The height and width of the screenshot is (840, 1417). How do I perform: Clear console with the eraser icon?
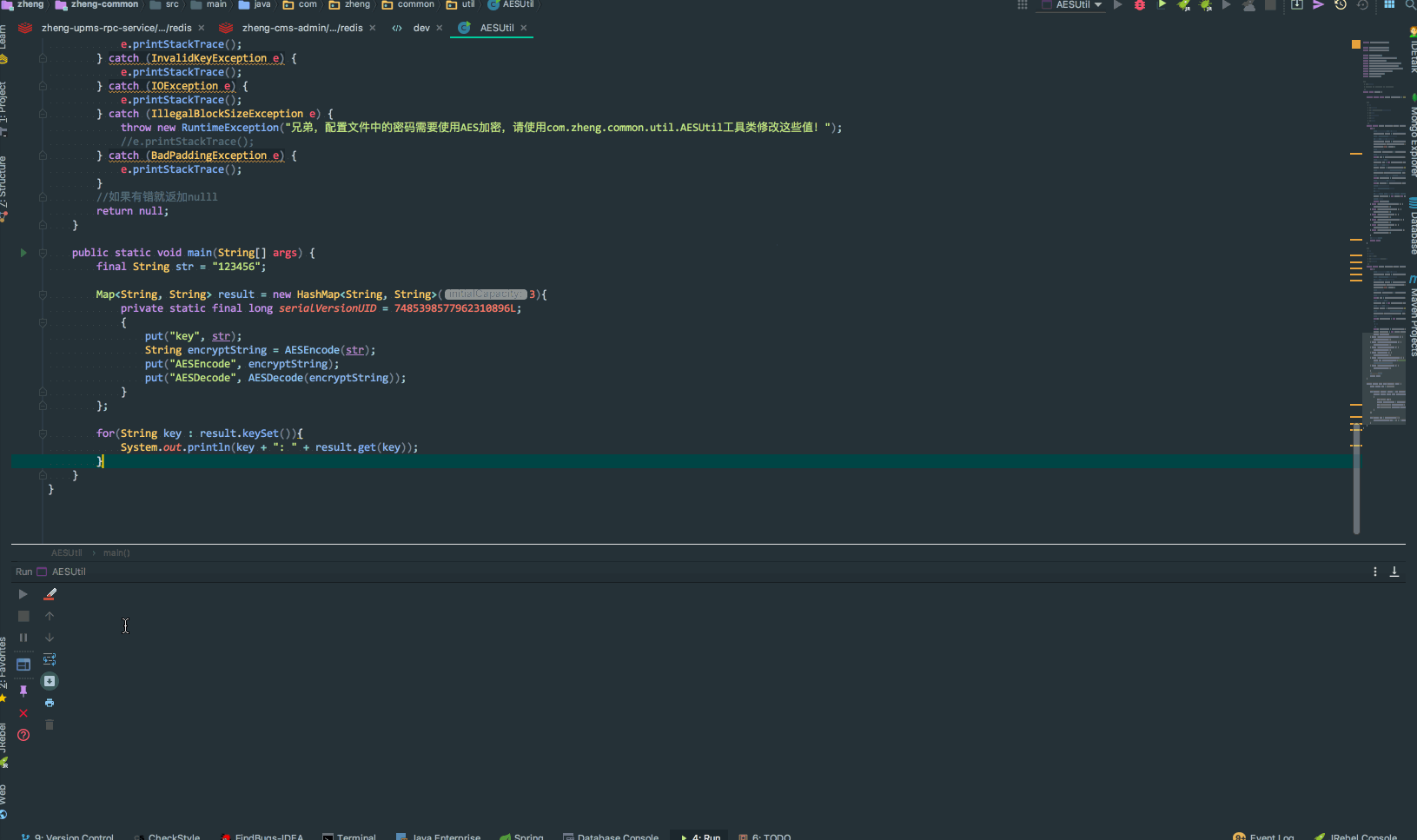click(50, 595)
